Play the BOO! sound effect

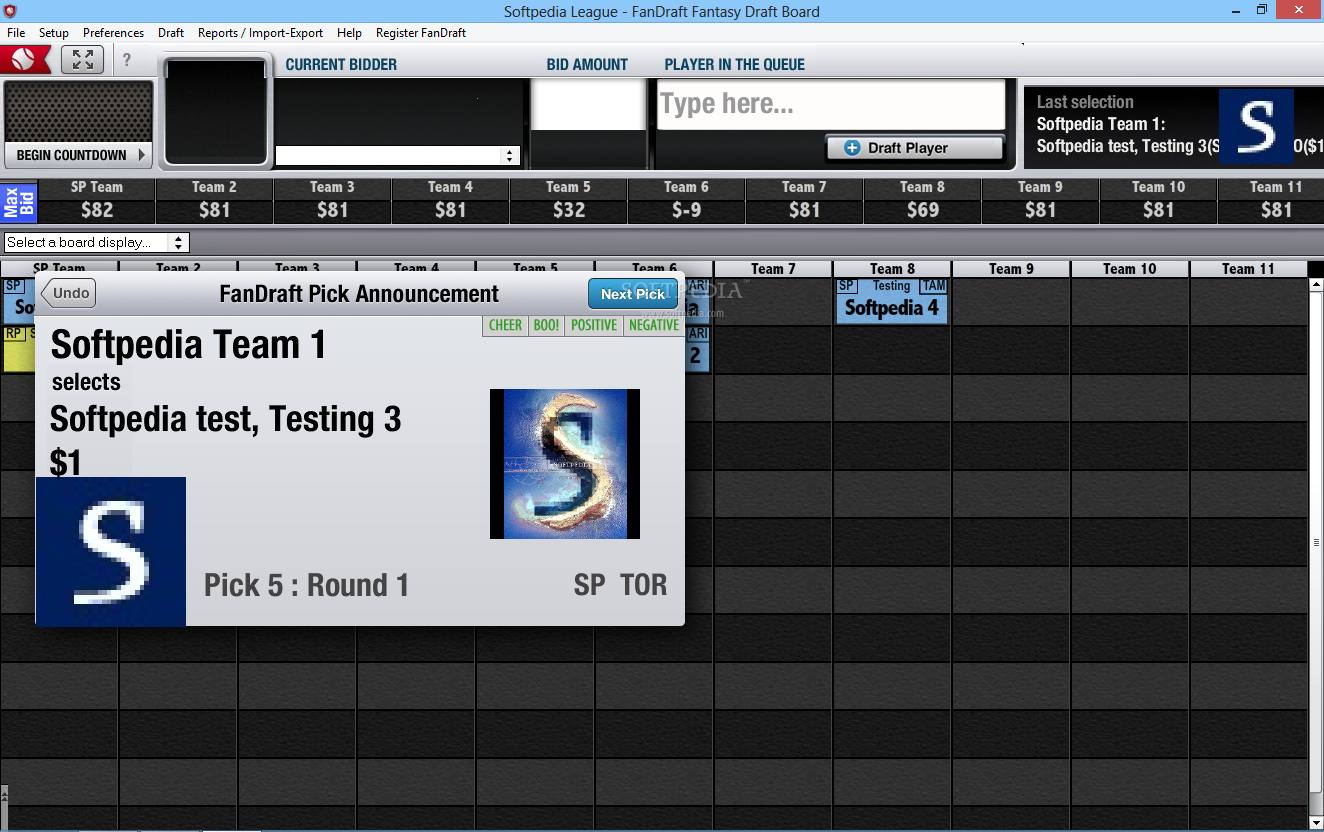pyautogui.click(x=546, y=325)
